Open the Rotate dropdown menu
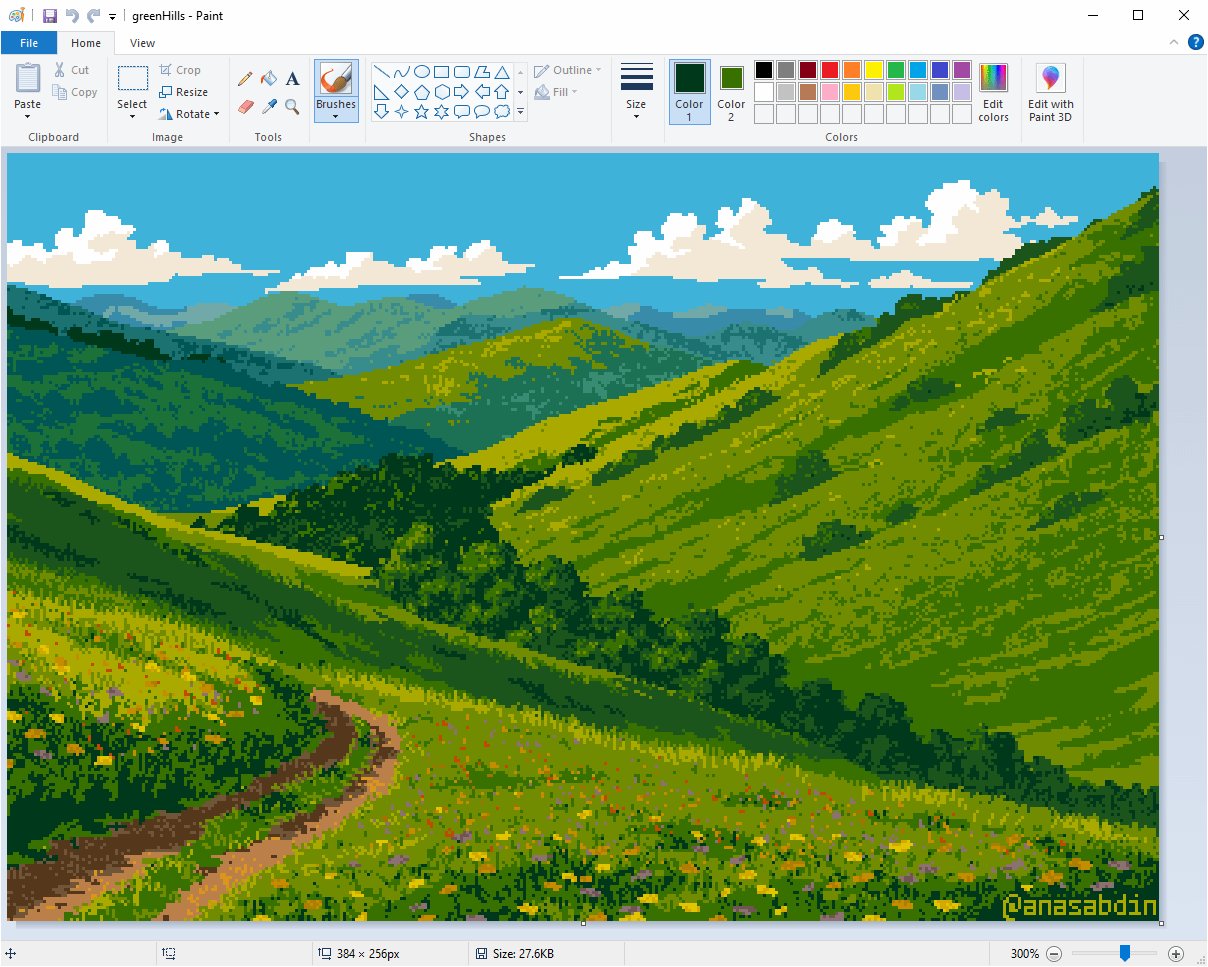The height and width of the screenshot is (967, 1208). tap(189, 114)
